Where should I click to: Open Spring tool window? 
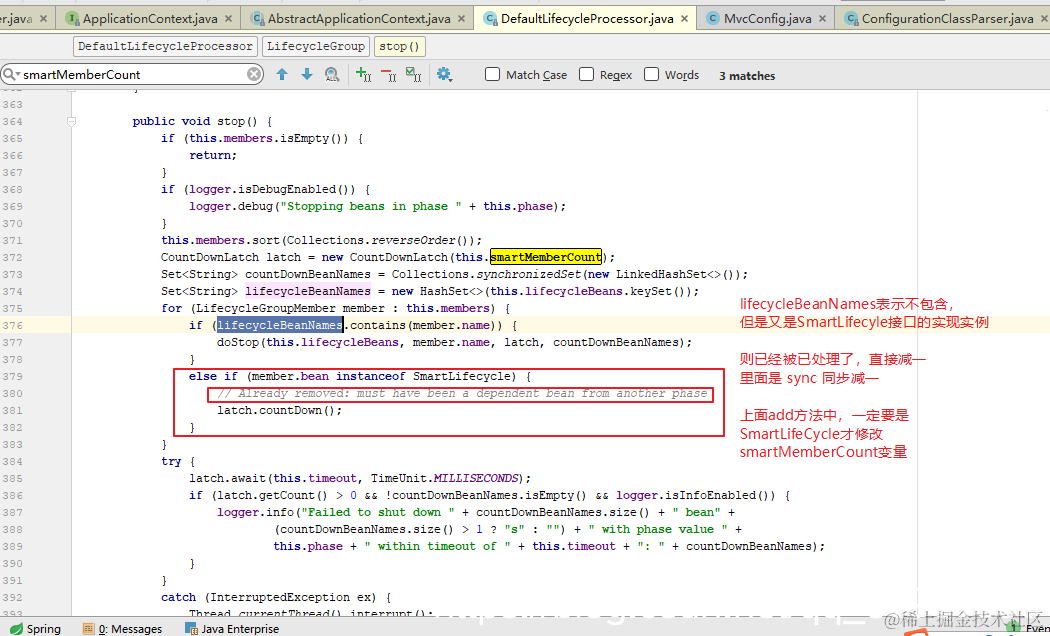pyautogui.click(x=35, y=629)
